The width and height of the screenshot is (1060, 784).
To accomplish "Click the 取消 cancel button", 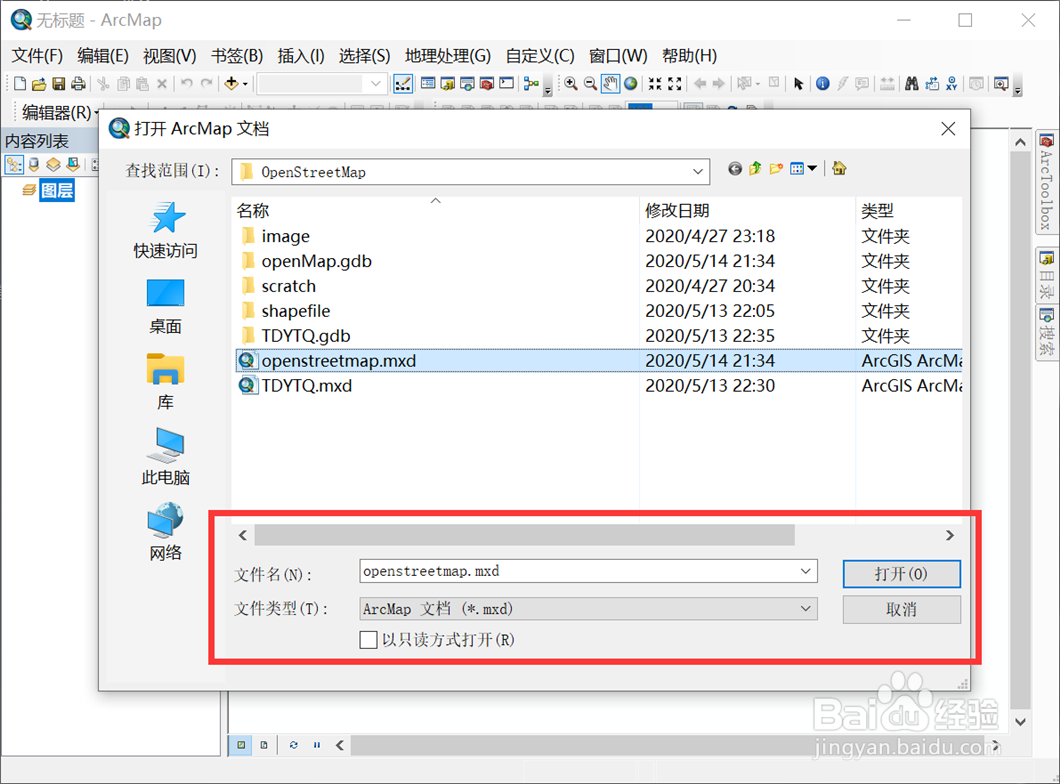I will click(901, 610).
